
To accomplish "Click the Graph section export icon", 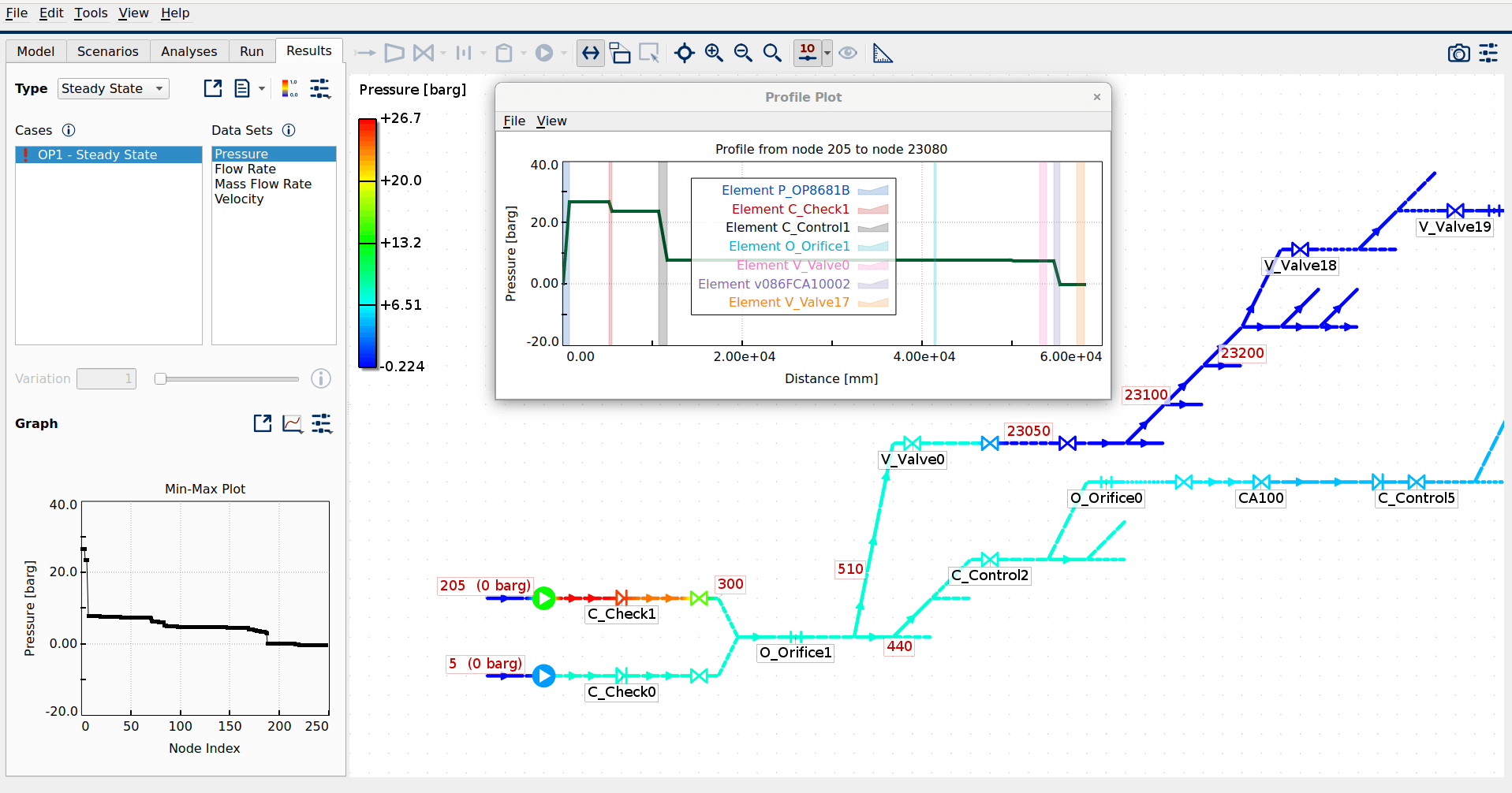I will point(263,423).
